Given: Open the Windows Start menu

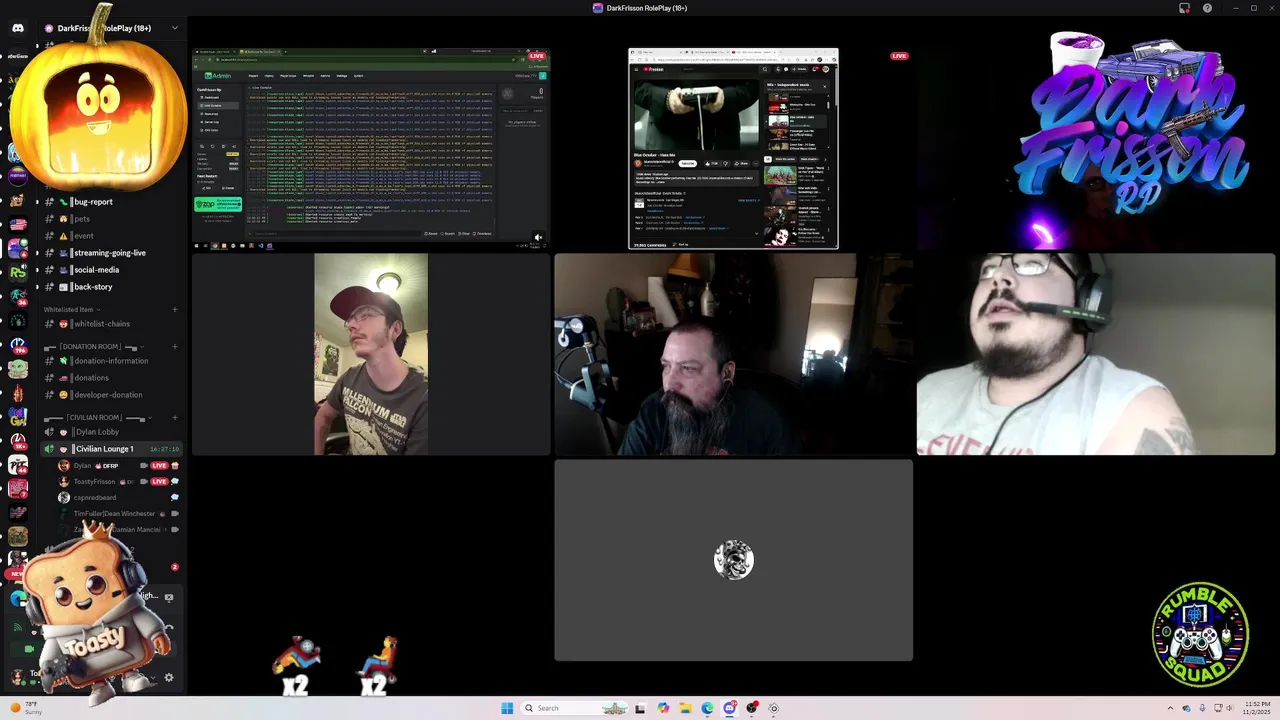Looking at the screenshot, I should click(x=507, y=708).
